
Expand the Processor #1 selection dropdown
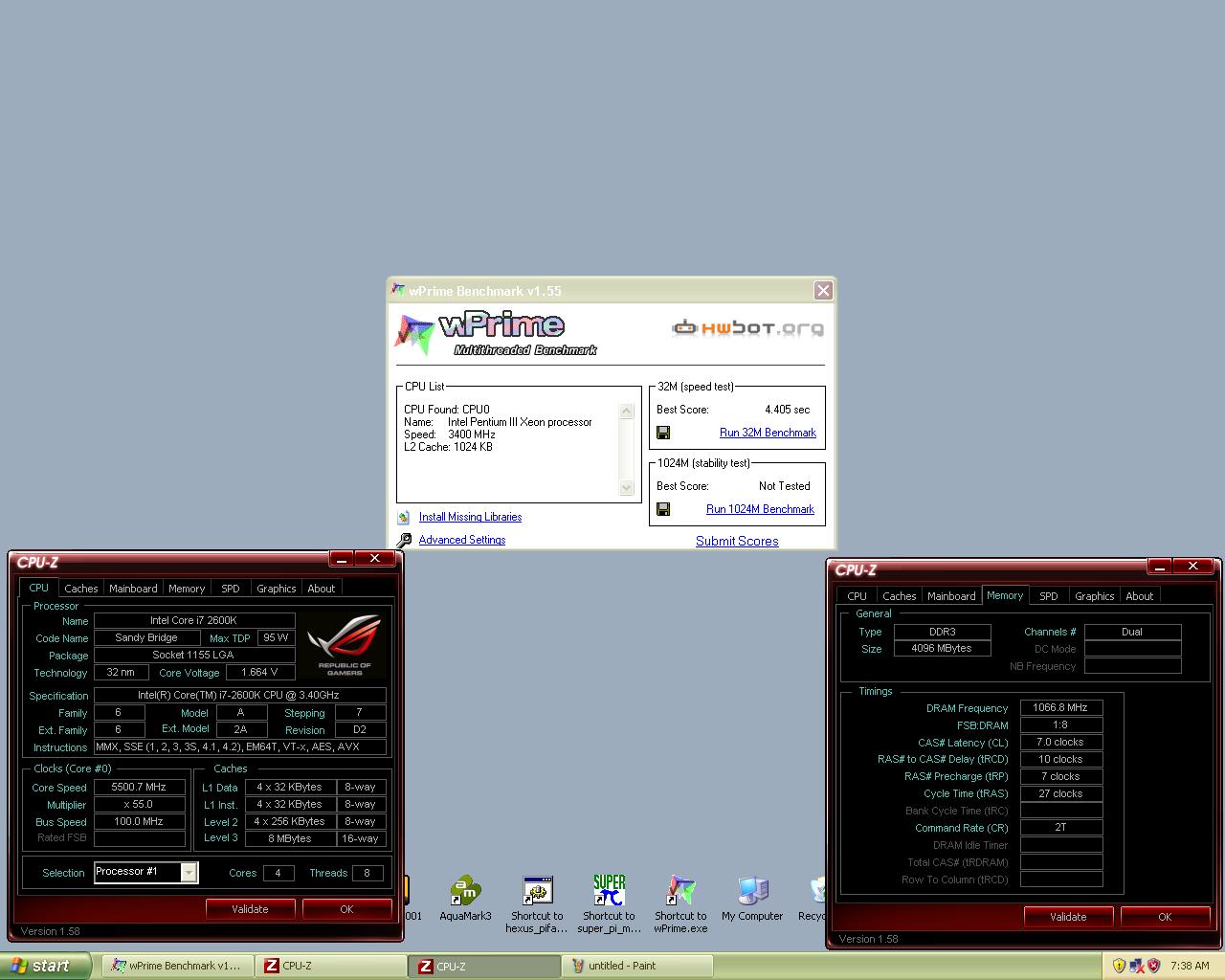pos(189,872)
